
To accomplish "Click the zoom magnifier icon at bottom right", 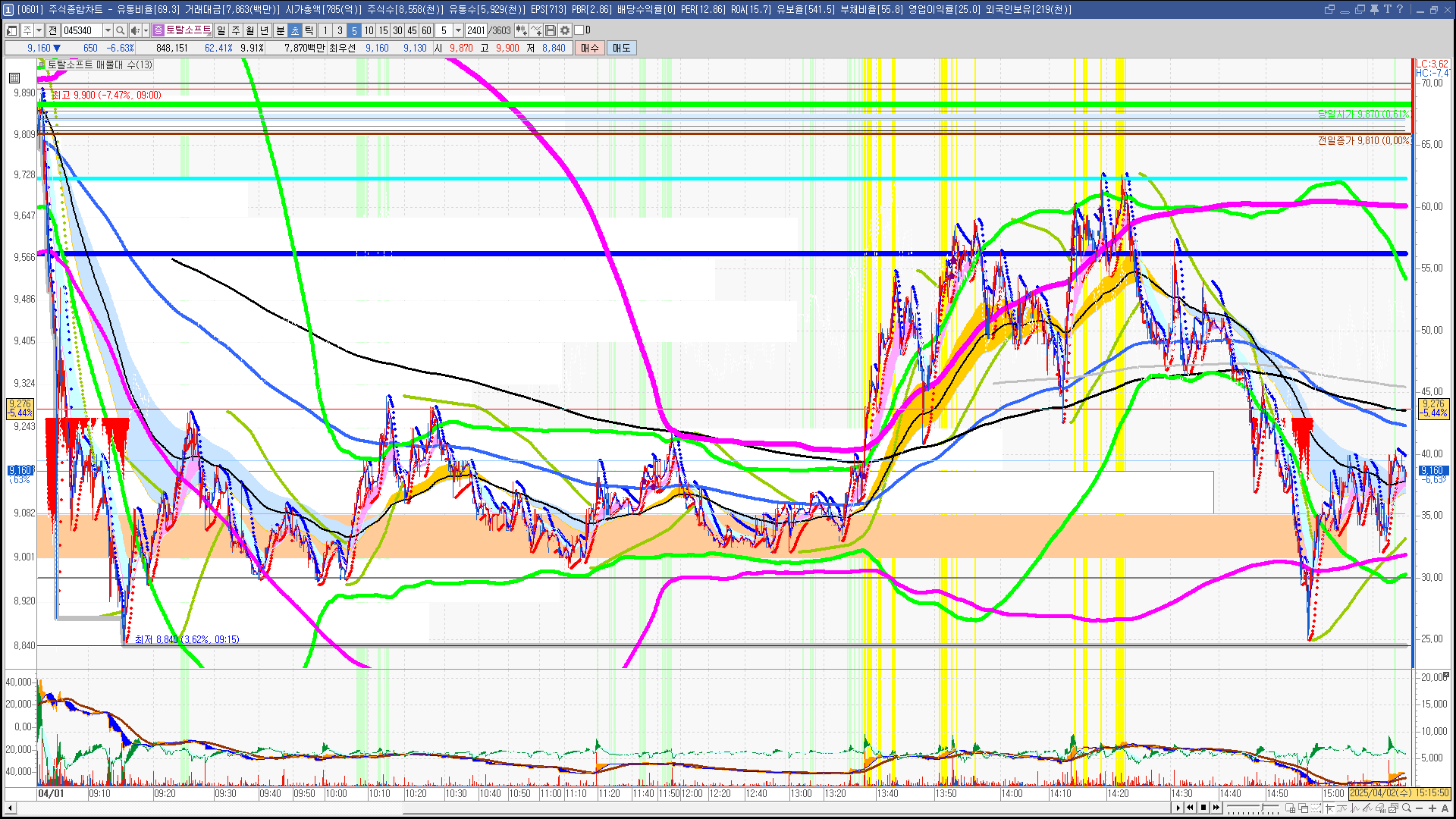I will [x=1407, y=808].
